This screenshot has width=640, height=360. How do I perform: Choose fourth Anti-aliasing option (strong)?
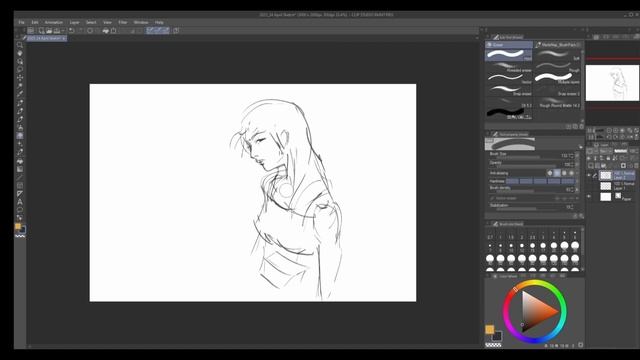pyautogui.click(x=571, y=173)
